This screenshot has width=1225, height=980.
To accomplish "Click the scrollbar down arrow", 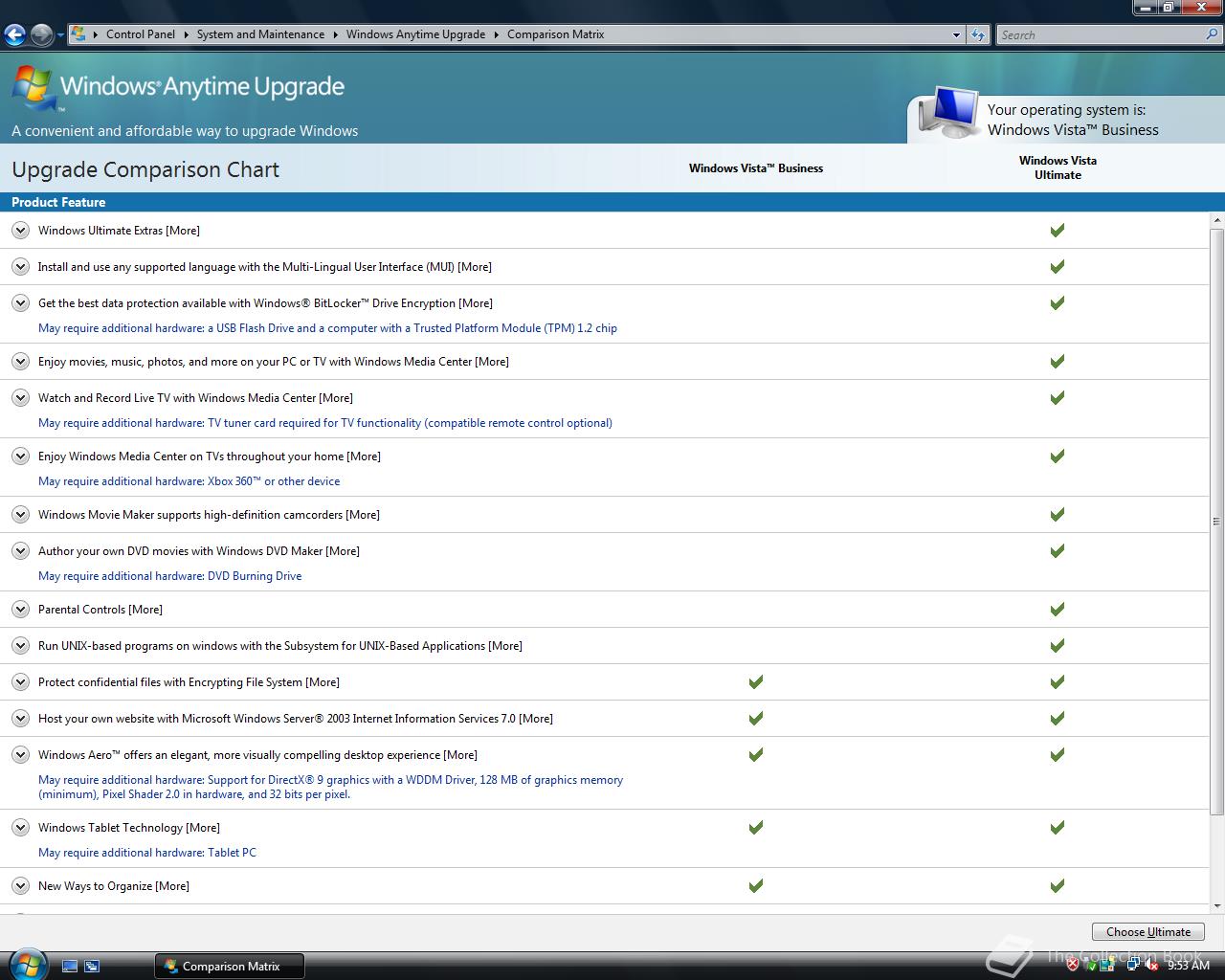I will (x=1216, y=905).
